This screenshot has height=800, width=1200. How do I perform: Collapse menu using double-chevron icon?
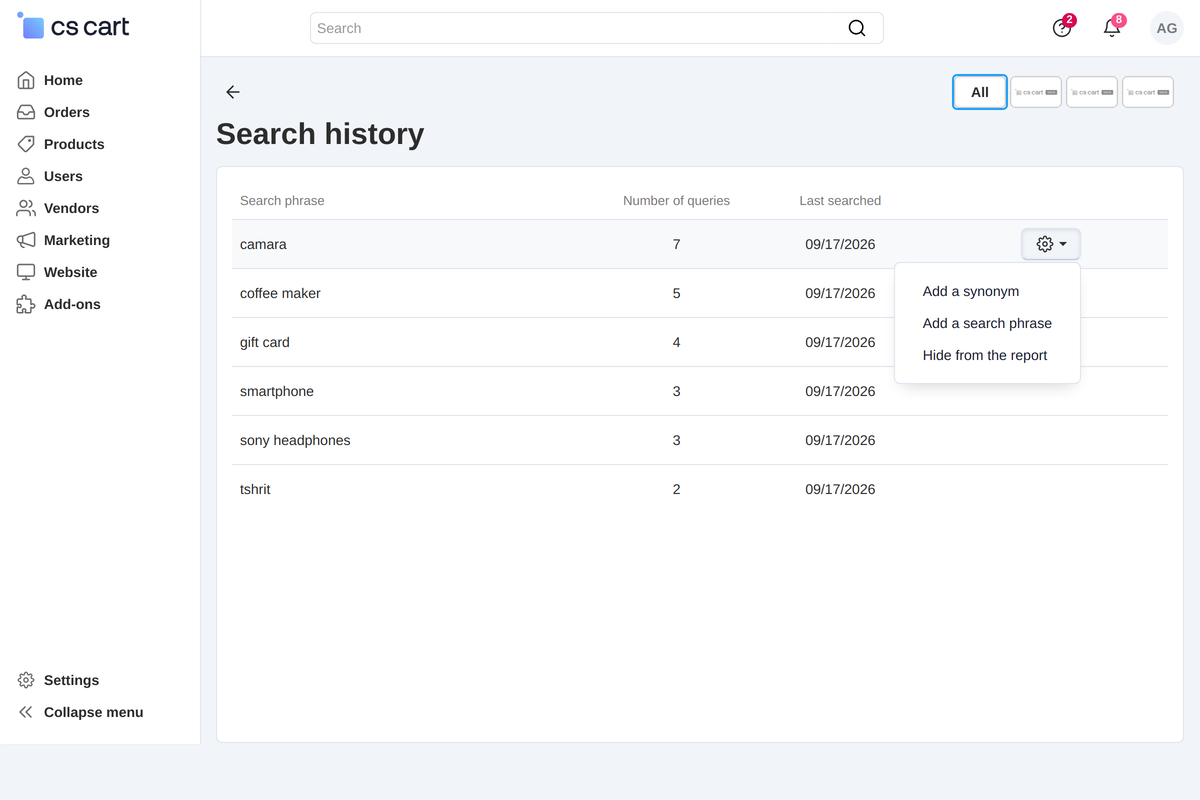26,712
